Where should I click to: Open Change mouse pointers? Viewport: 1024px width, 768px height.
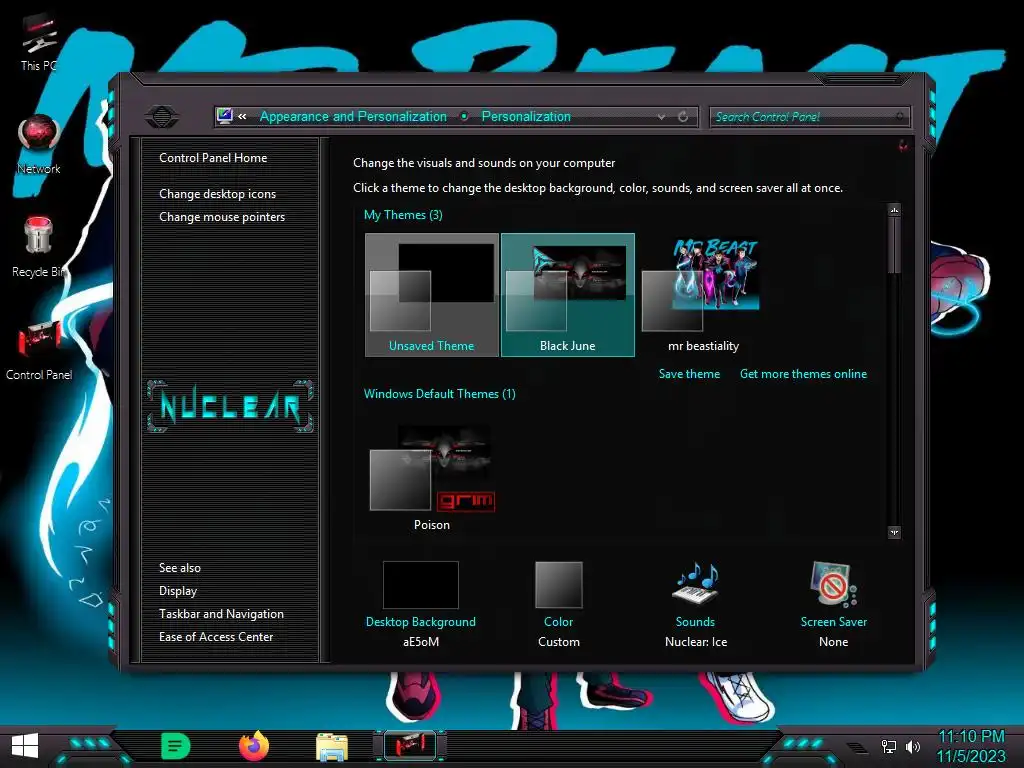(222, 217)
